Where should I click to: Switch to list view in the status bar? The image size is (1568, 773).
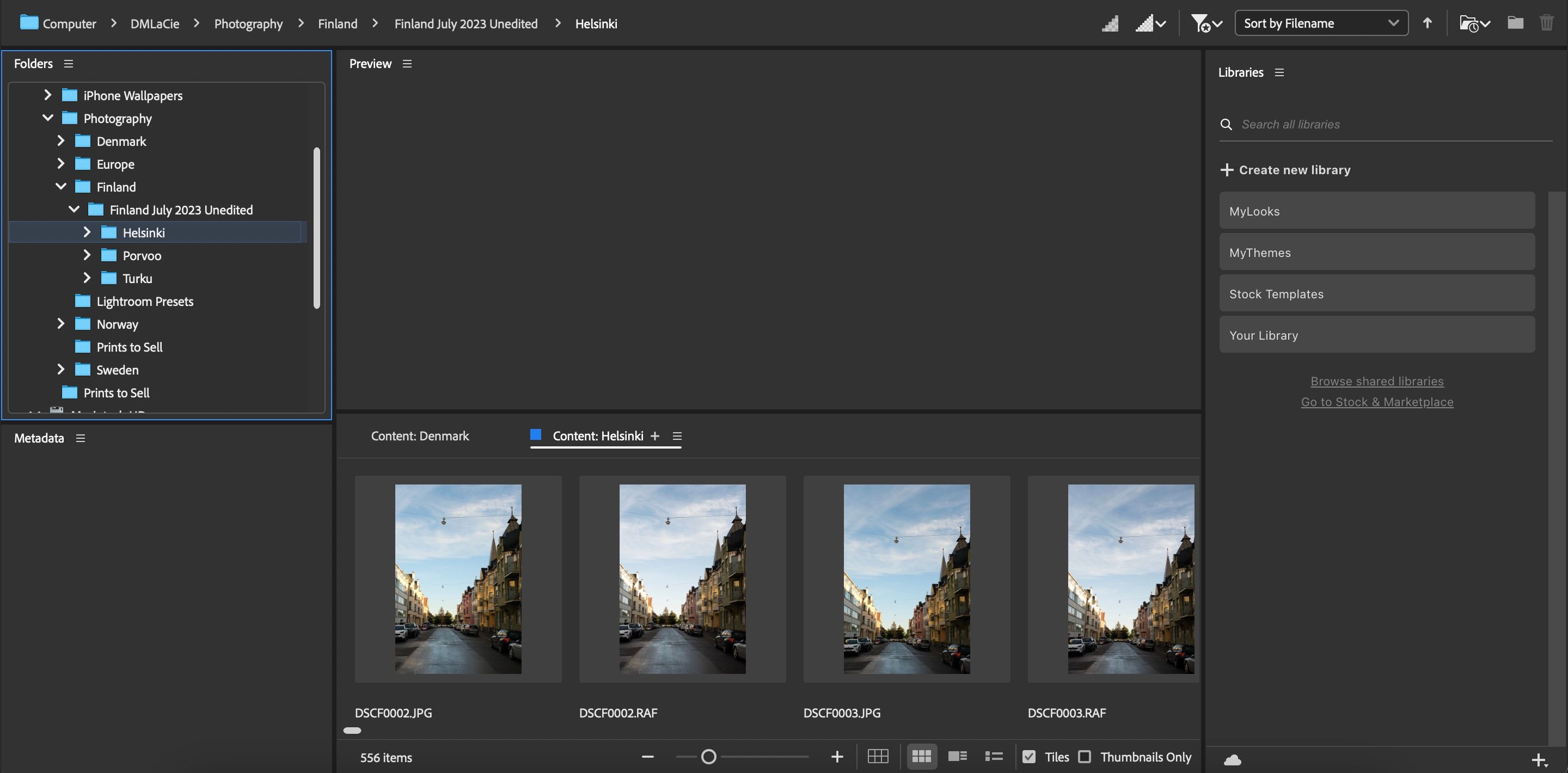coord(993,757)
